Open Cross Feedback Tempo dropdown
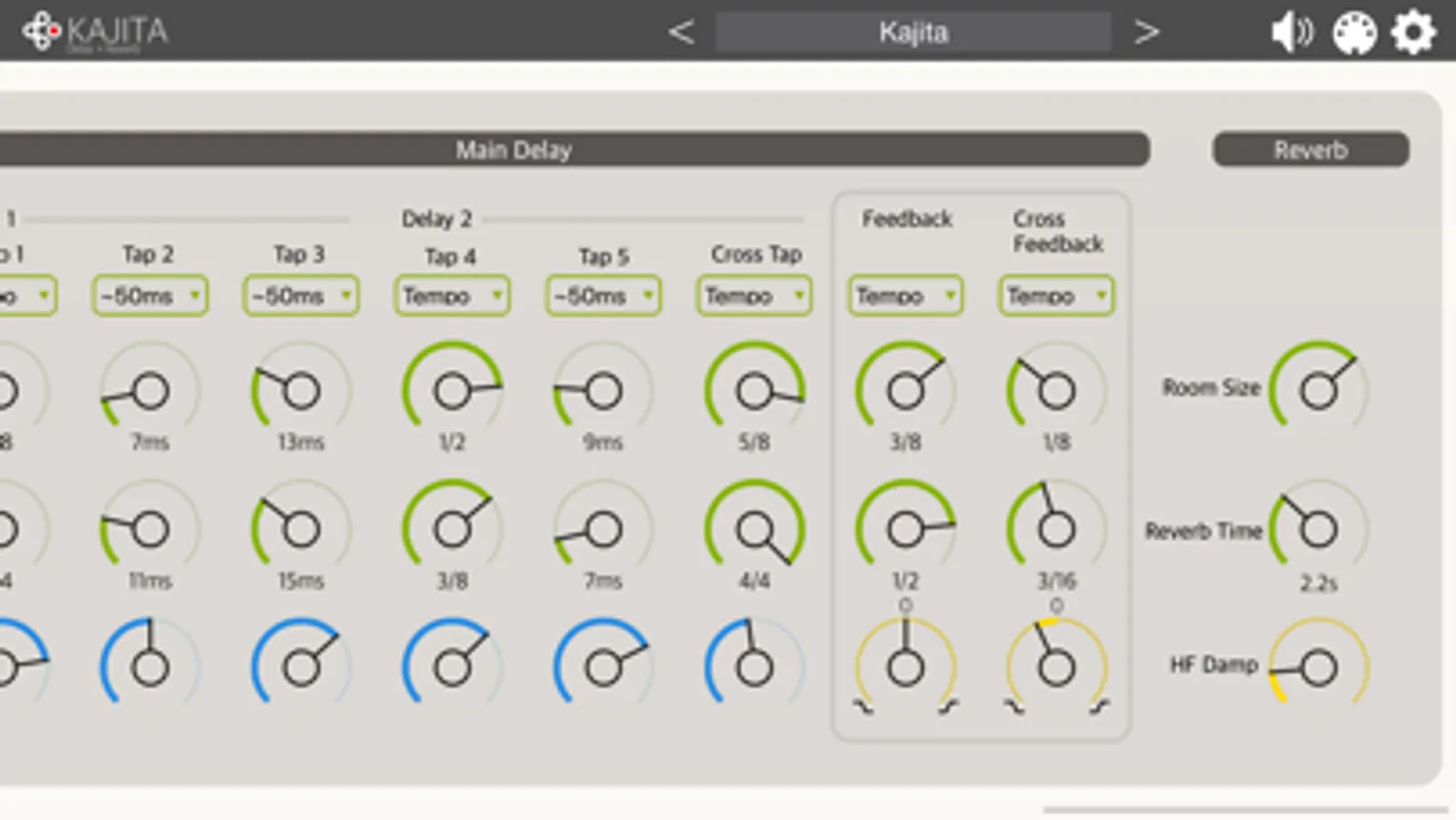Image resolution: width=1456 pixels, height=820 pixels. pos(1056,295)
